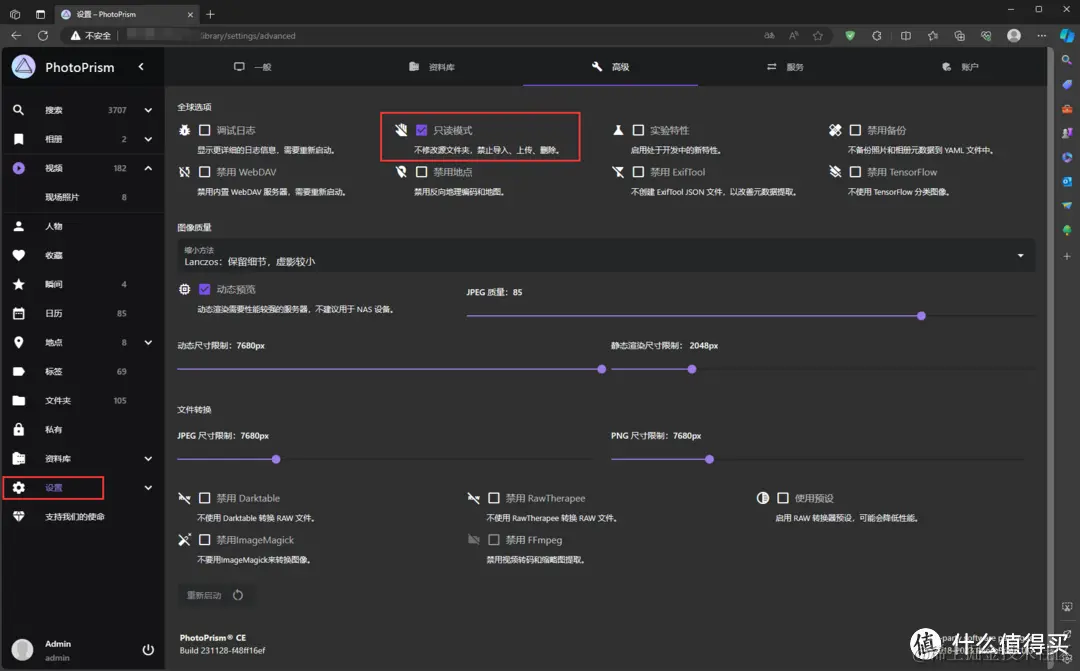Click the support diamond heart icon
Image resolution: width=1080 pixels, height=671 pixels.
[19, 517]
